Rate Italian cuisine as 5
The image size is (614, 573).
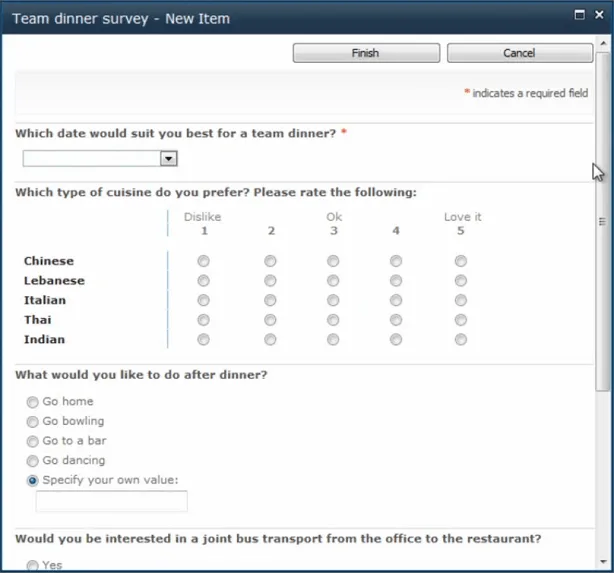tap(460, 300)
